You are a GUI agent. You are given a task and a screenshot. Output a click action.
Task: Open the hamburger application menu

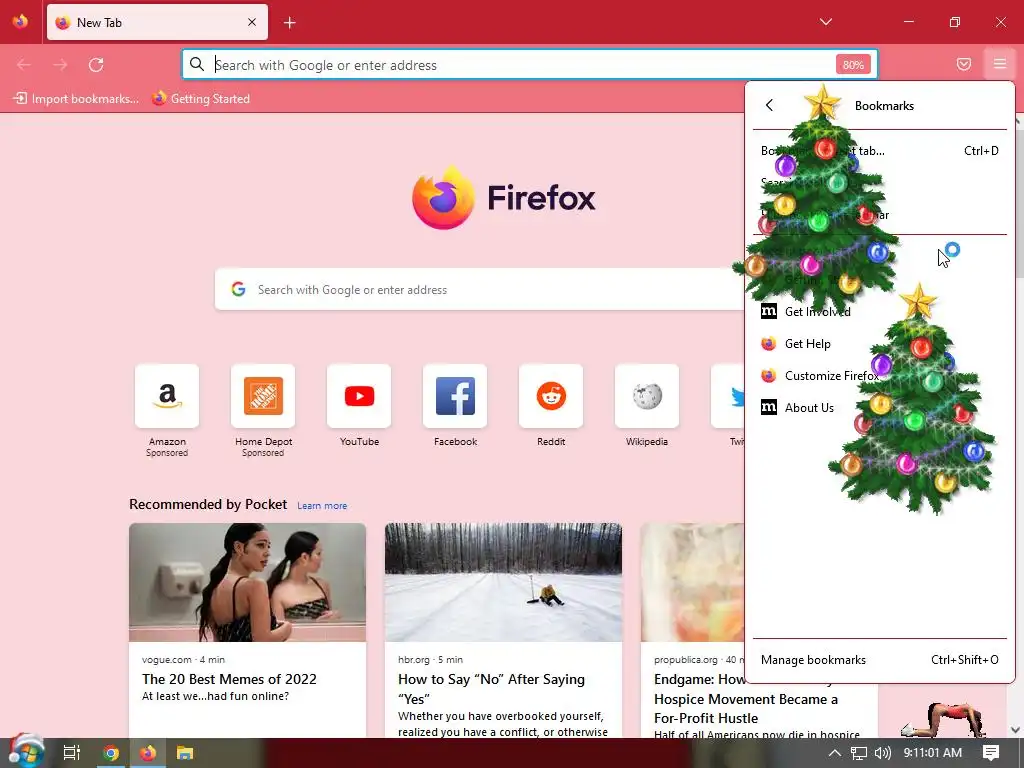tap(1000, 64)
